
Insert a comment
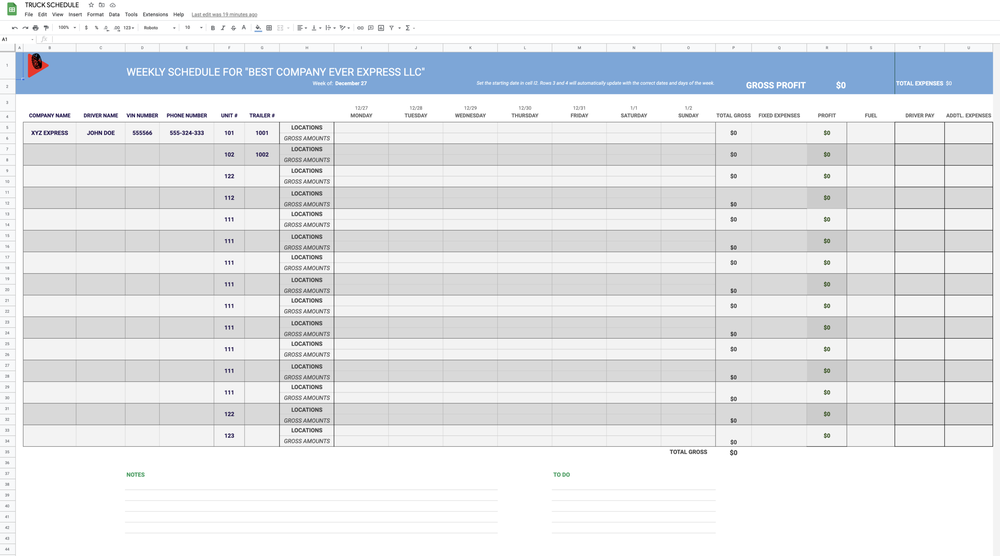(371, 28)
